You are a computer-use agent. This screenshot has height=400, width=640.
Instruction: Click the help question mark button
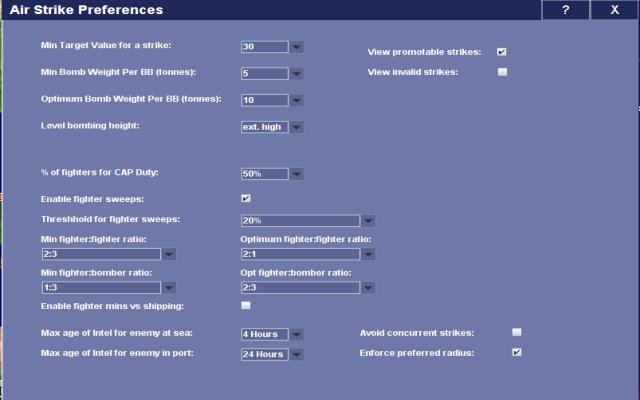tap(566, 10)
